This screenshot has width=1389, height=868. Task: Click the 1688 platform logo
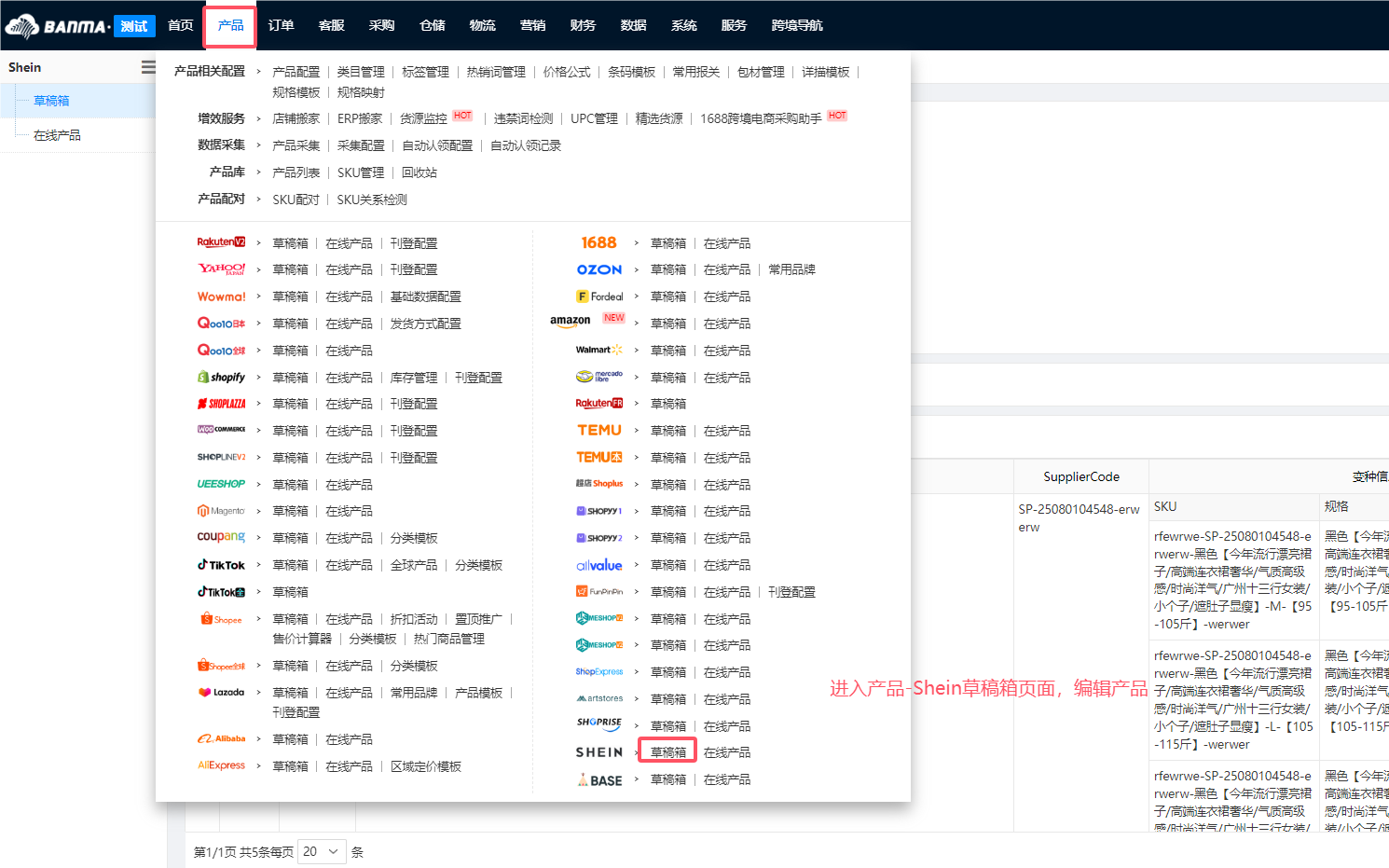pyautogui.click(x=598, y=242)
